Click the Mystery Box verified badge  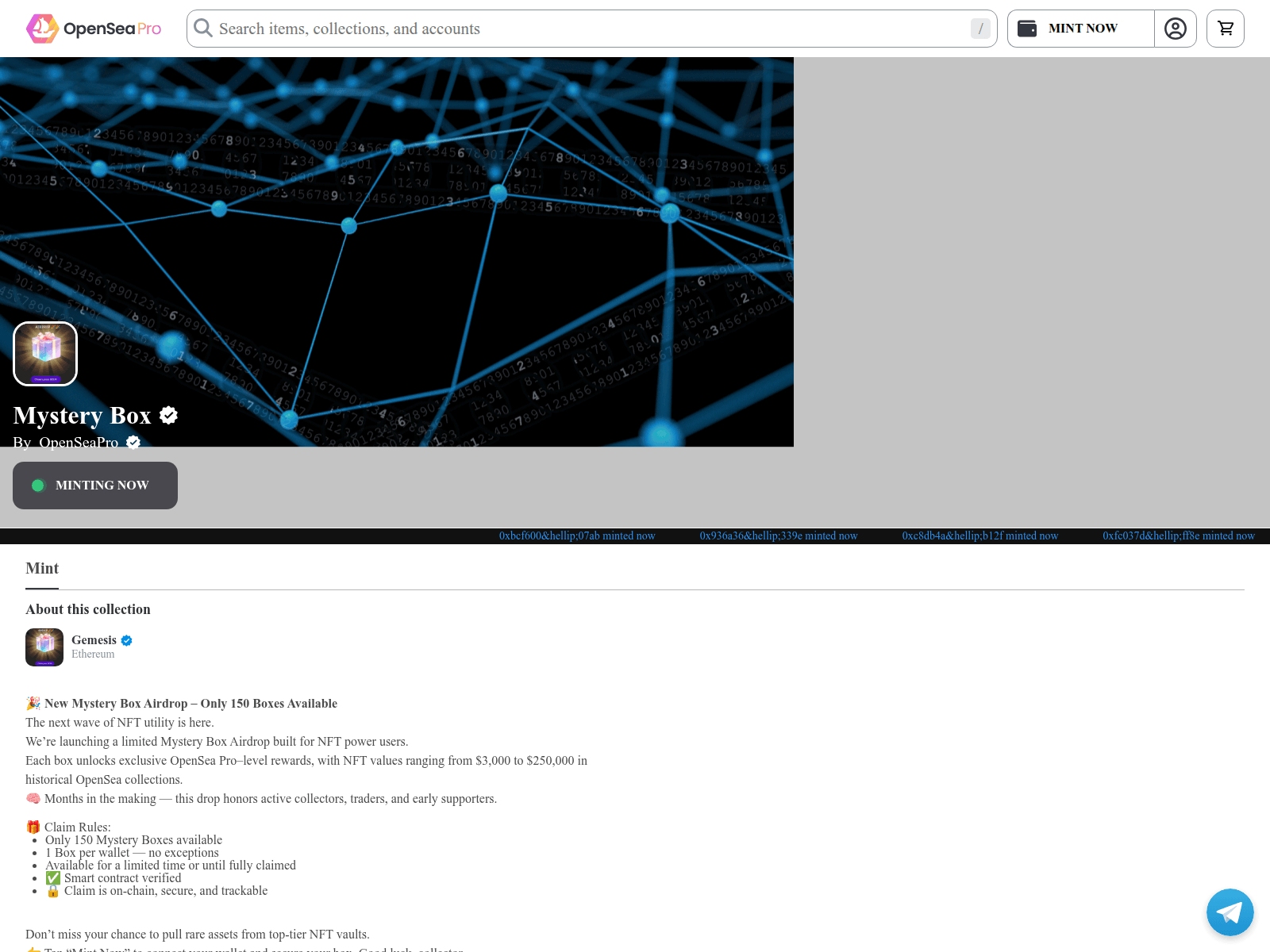click(168, 415)
